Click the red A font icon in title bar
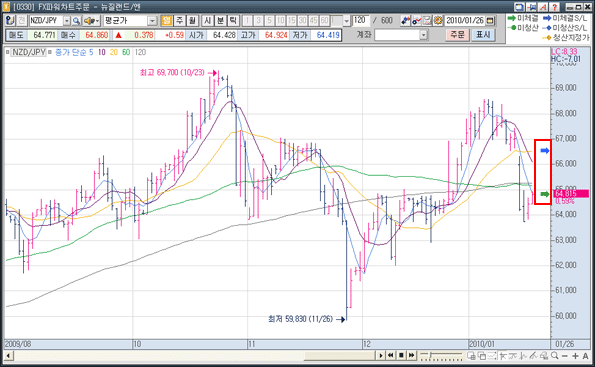The height and width of the screenshot is (367, 595). tap(543, 7)
